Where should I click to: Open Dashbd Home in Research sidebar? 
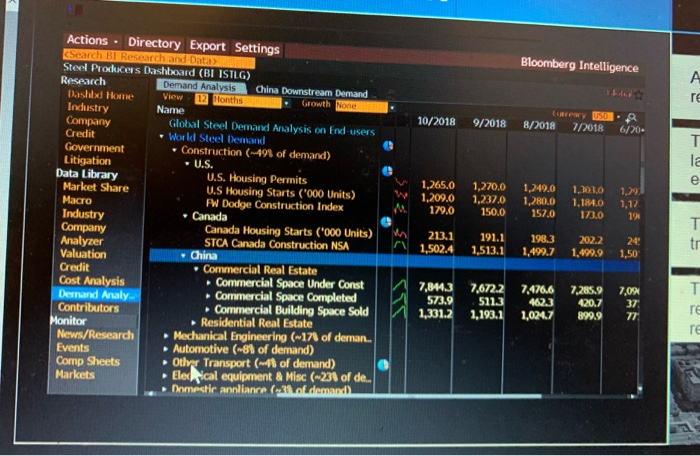(x=100, y=95)
